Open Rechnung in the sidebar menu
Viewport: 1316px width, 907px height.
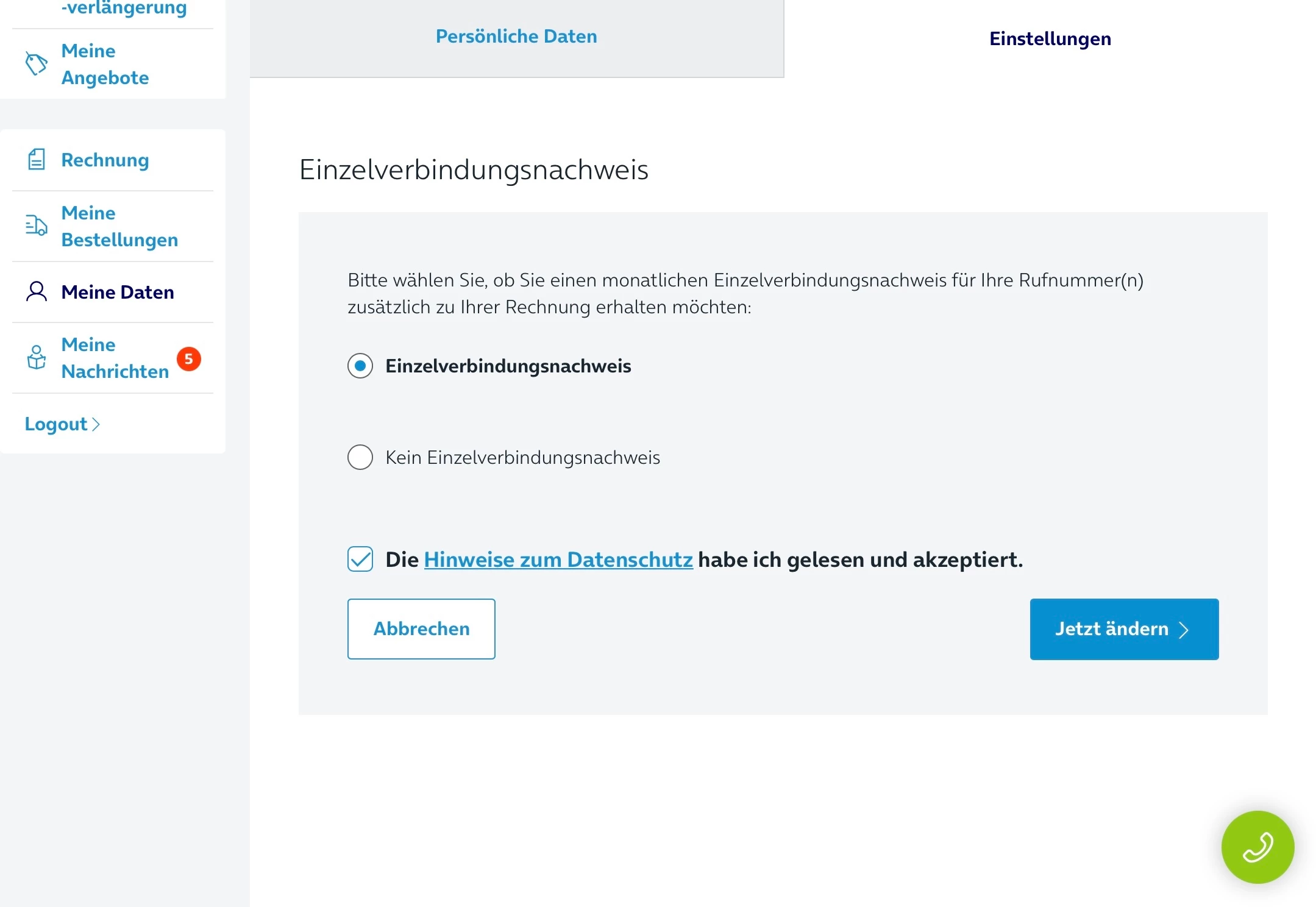coord(105,160)
